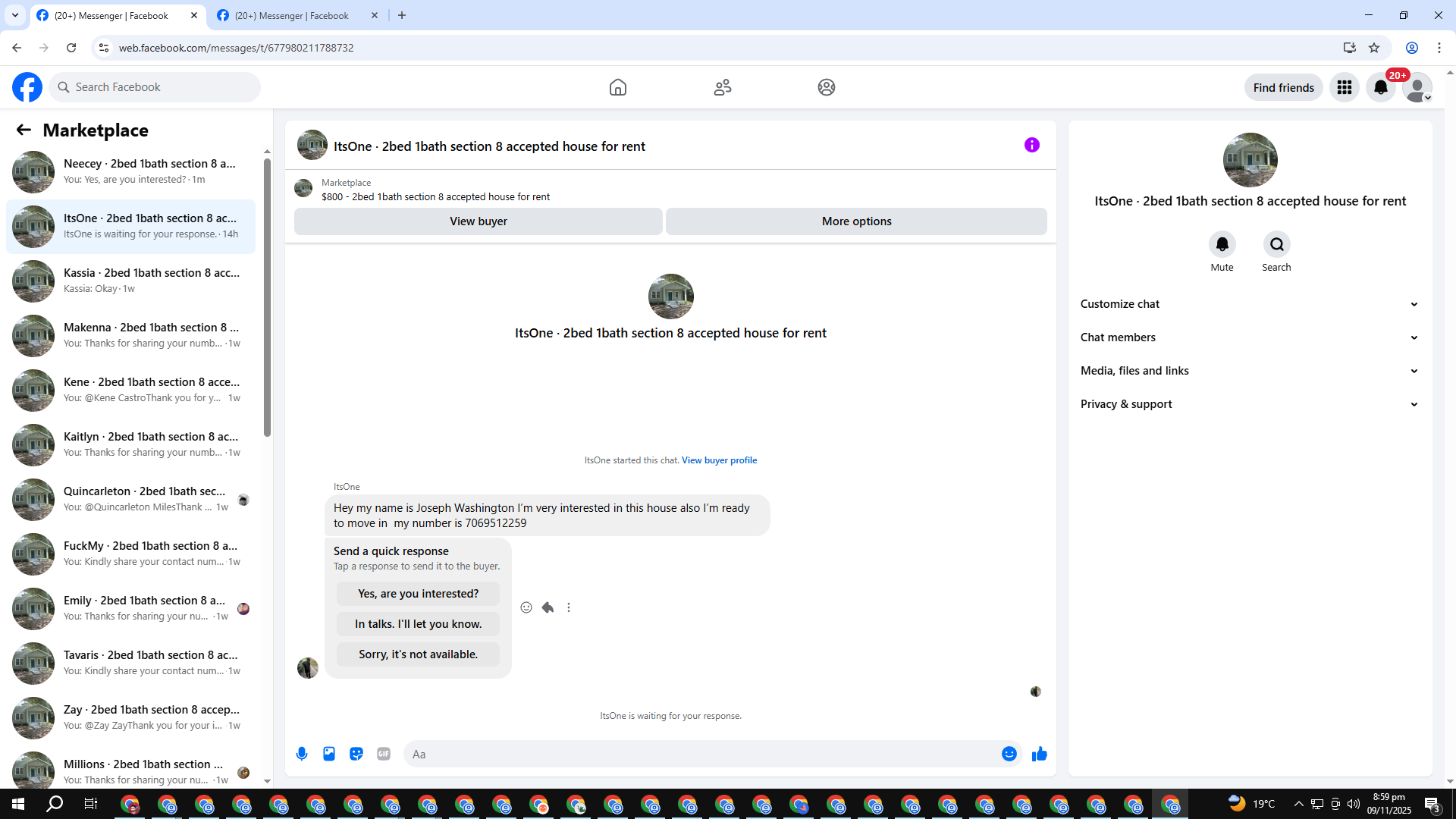Record a voice clip microphone icon
This screenshot has width=1456, height=819.
[x=302, y=754]
